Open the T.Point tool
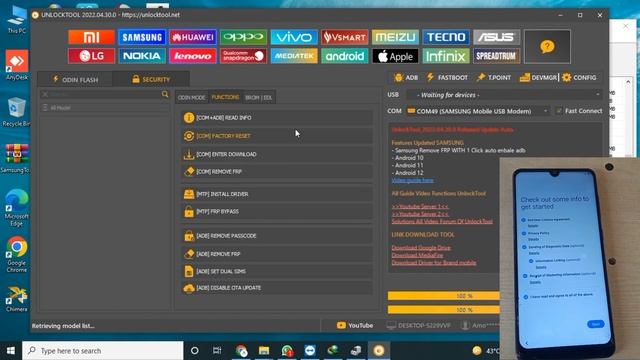 tap(493, 78)
